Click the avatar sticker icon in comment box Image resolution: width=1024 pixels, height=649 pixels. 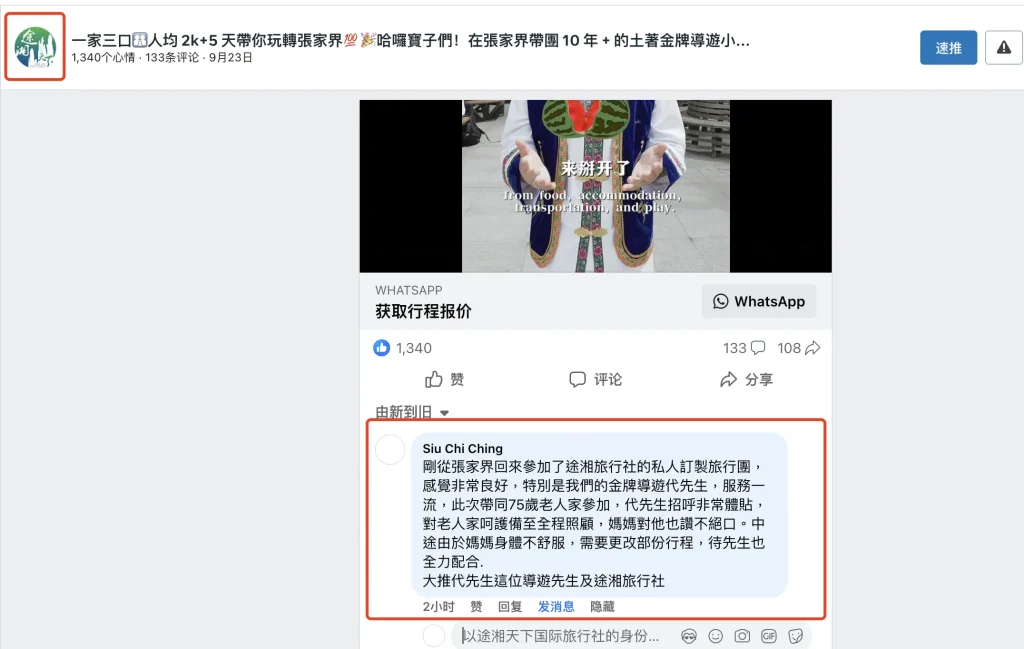[689, 636]
